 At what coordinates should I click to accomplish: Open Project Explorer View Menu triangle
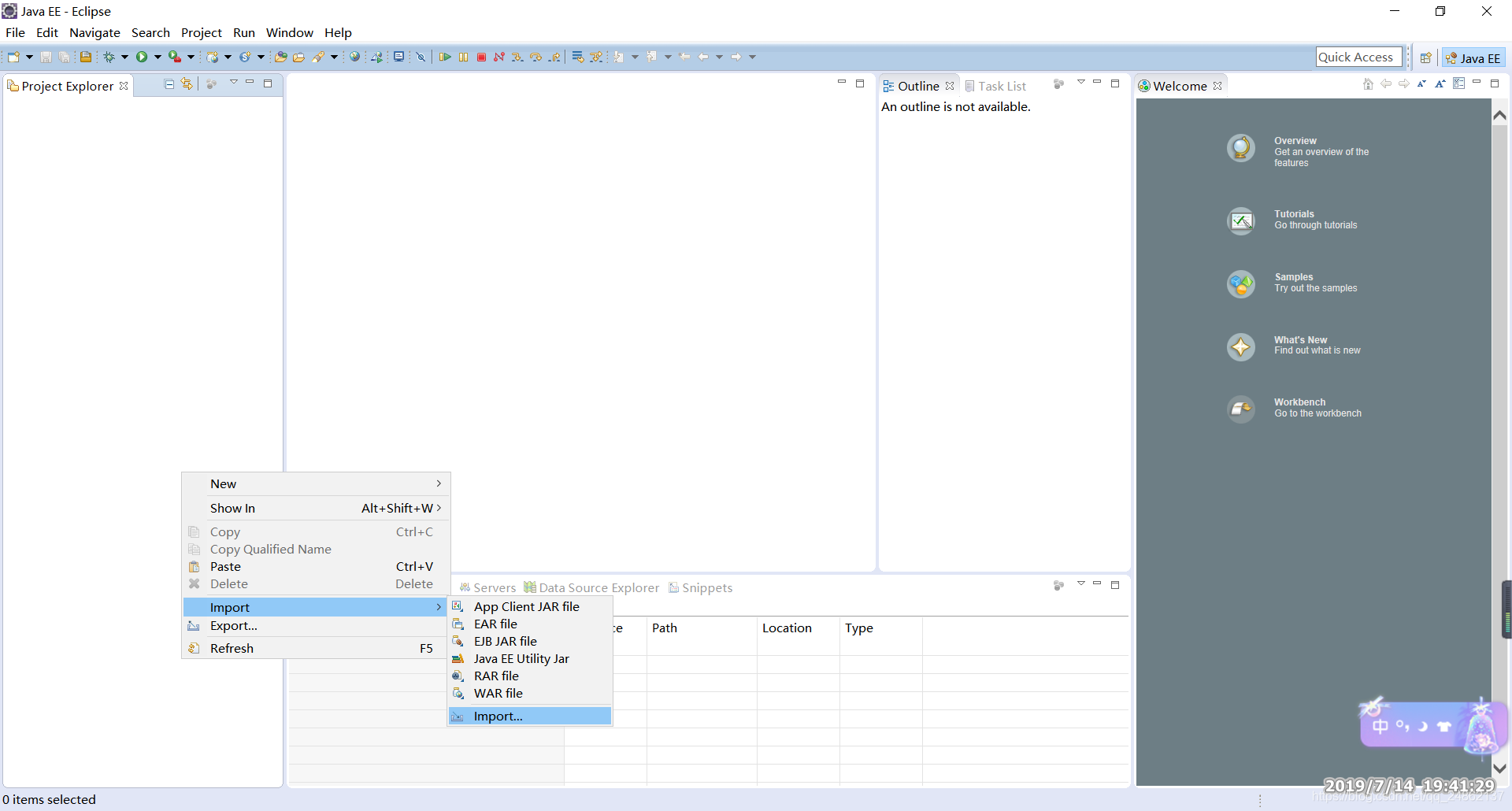point(233,82)
